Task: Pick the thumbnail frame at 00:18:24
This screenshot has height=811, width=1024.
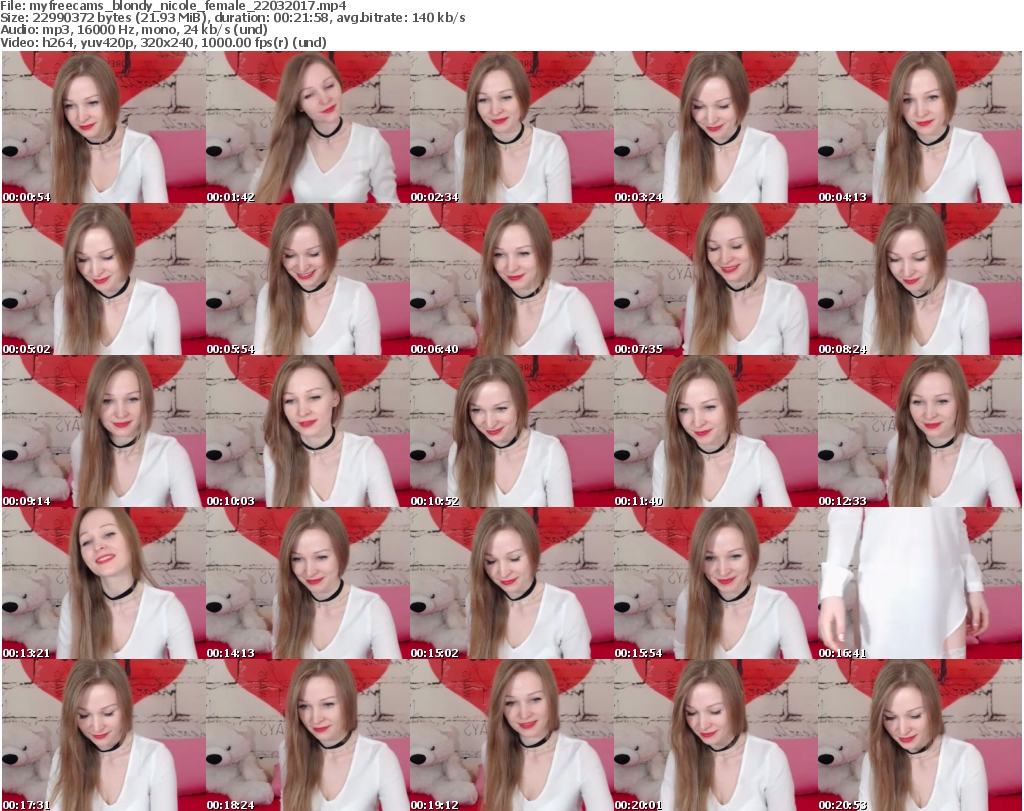Action: (308, 735)
